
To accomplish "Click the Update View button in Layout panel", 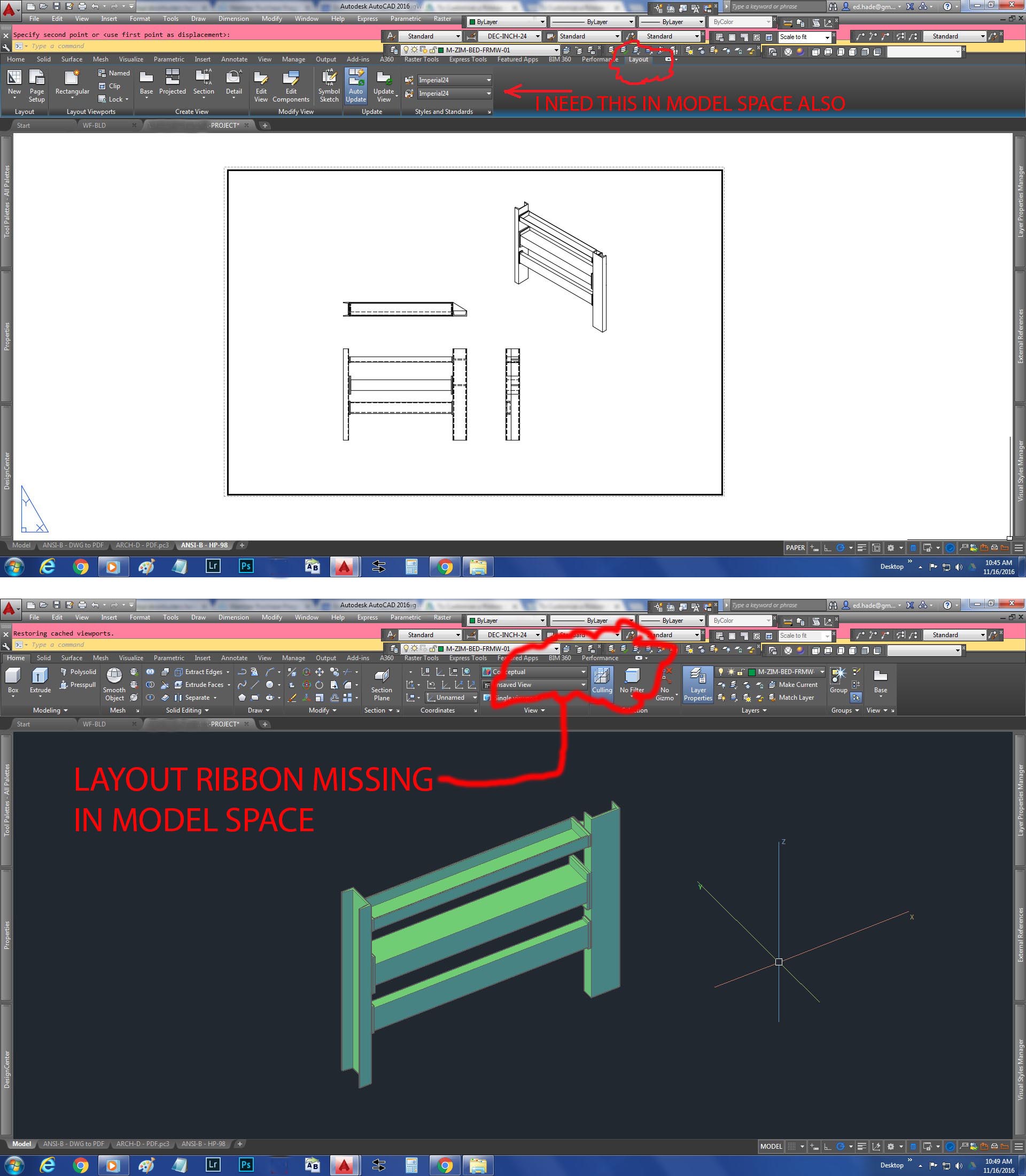I will tap(383, 89).
